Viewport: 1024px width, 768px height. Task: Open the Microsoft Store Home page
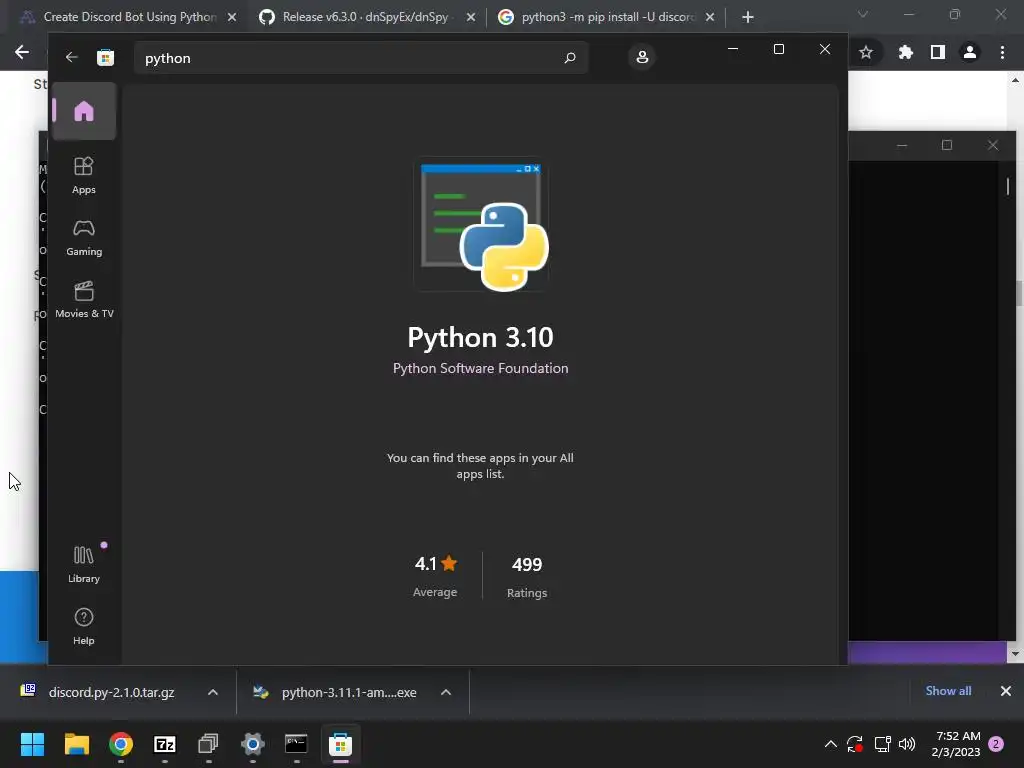point(84,111)
